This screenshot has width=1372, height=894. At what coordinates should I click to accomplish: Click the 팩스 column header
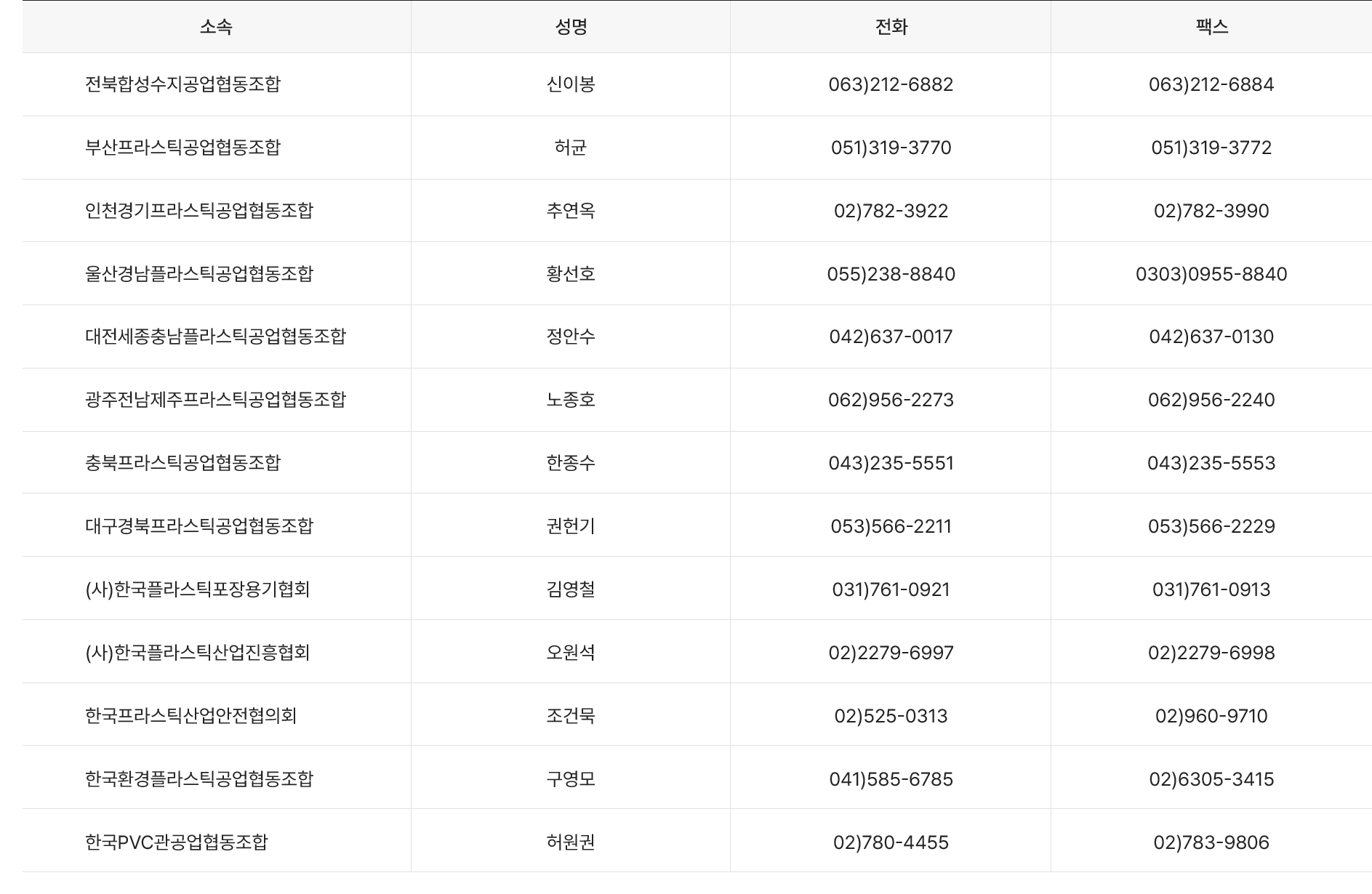(1211, 27)
